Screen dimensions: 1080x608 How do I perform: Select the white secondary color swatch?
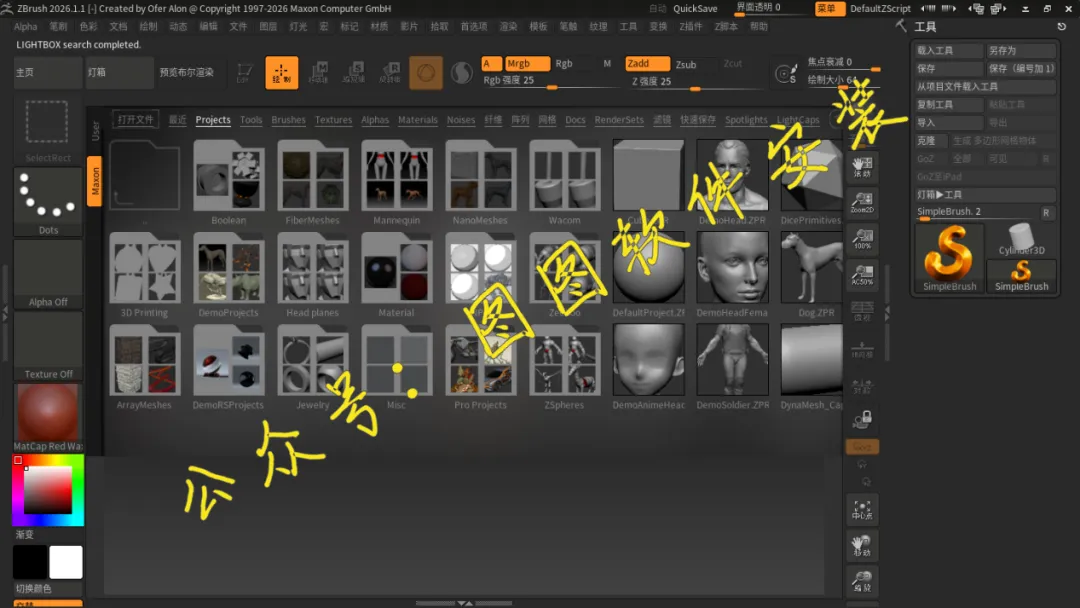[x=65, y=562]
